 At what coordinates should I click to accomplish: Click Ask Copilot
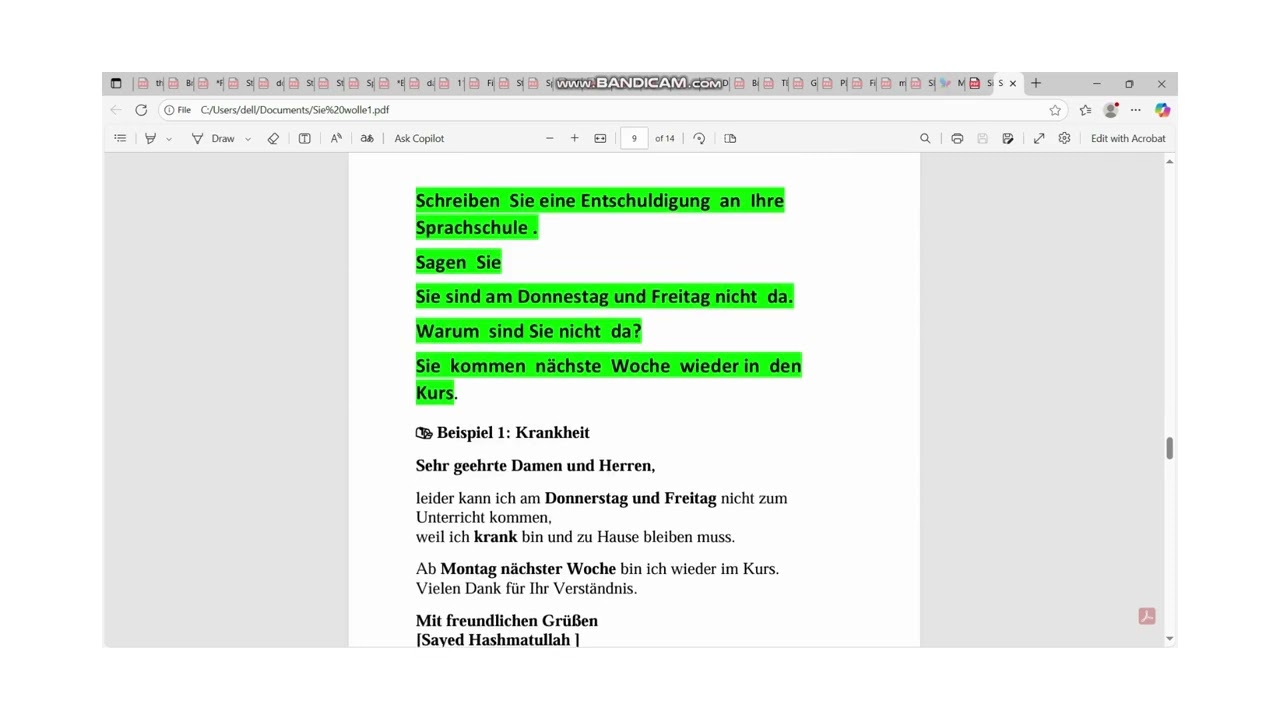click(419, 138)
